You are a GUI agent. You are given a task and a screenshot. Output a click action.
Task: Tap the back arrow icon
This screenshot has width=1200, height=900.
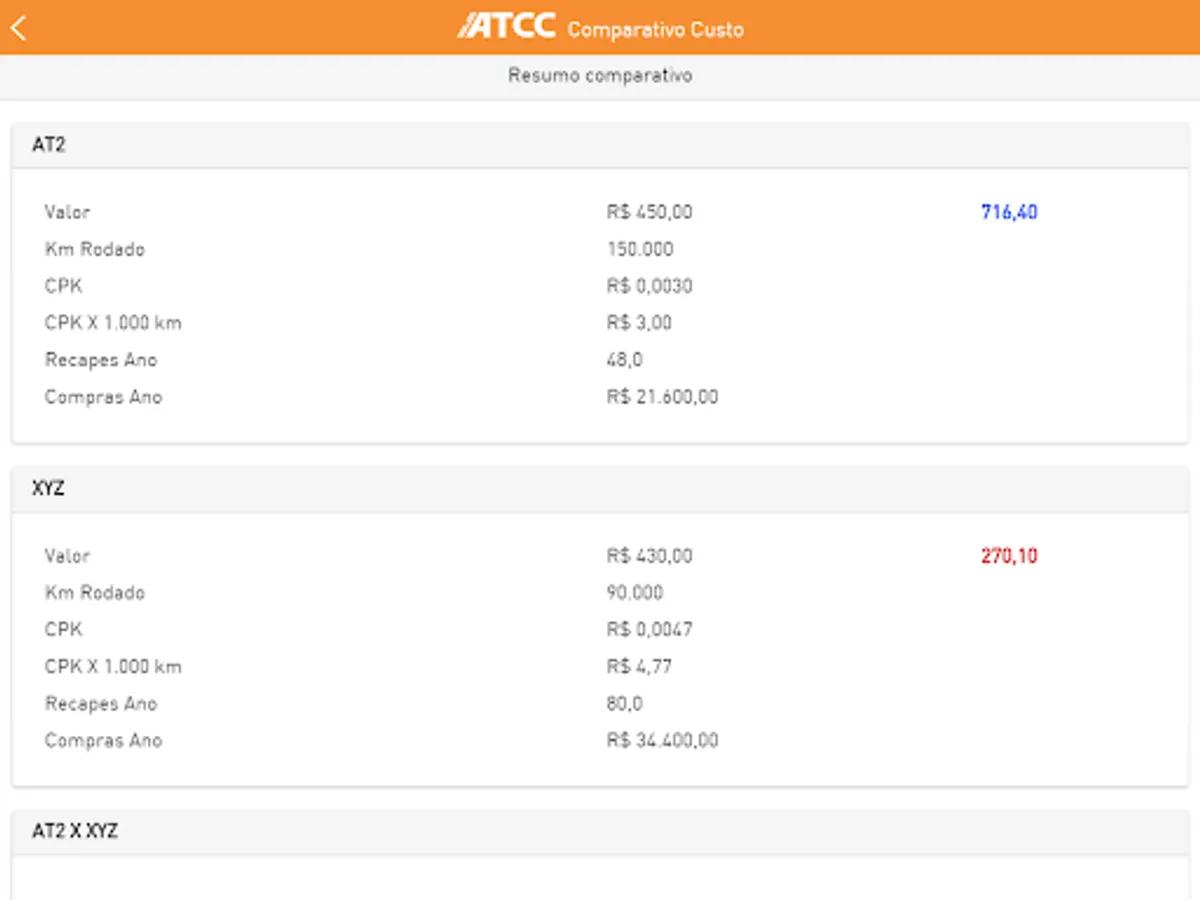click(18, 28)
